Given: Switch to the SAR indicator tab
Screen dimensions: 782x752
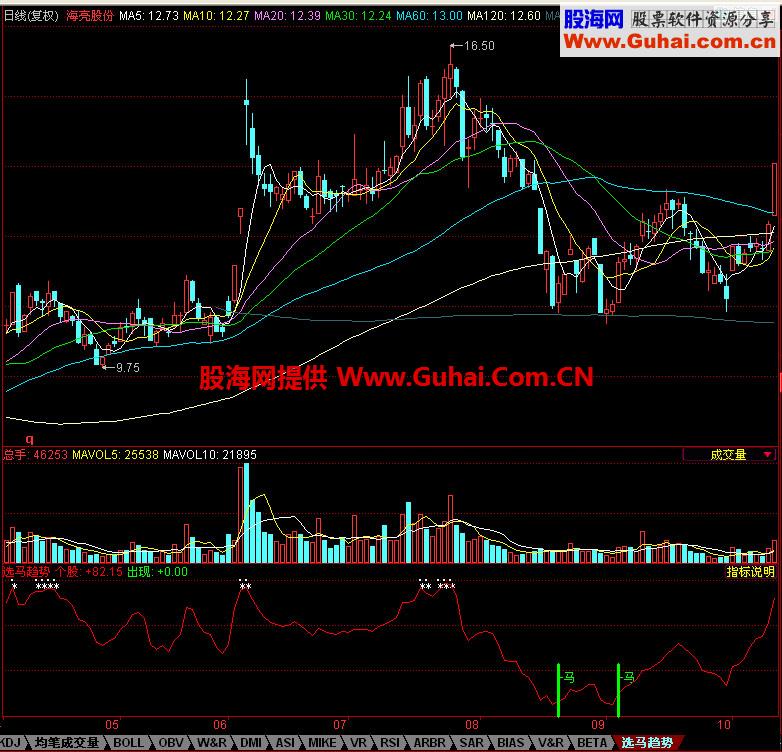Looking at the screenshot, I should 471,742.
